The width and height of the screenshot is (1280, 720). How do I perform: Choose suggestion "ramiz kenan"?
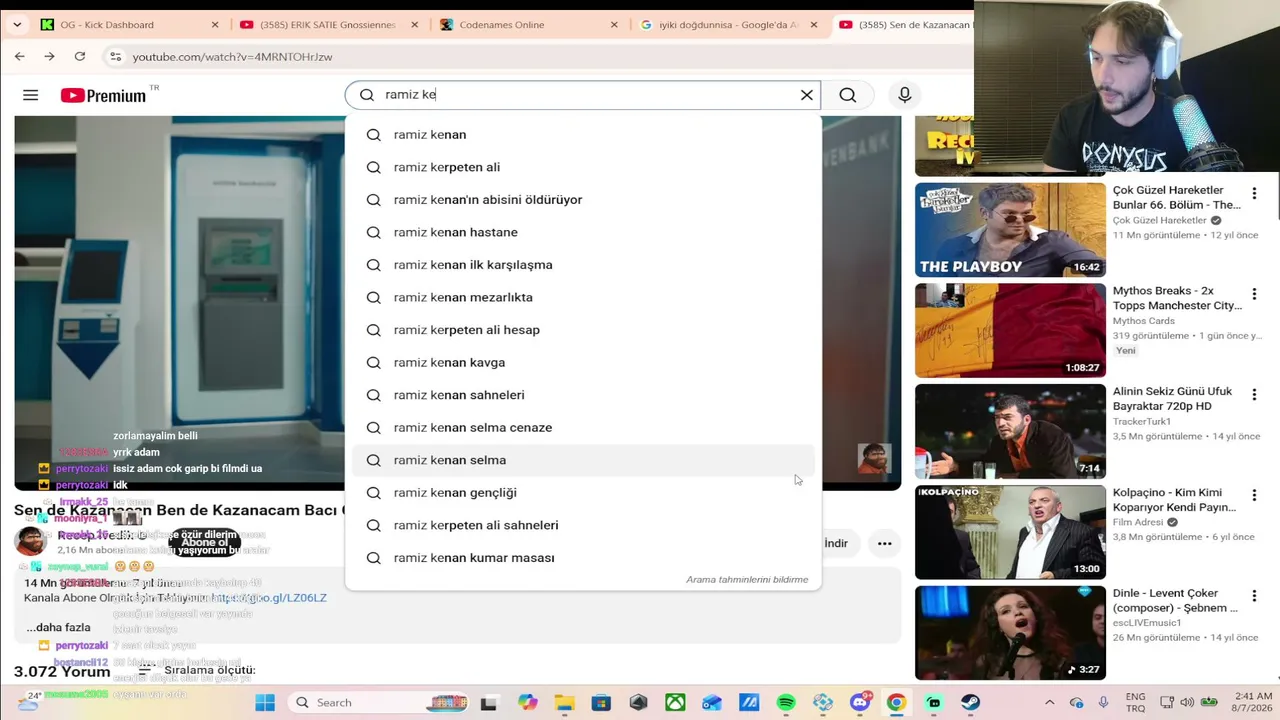click(583, 134)
